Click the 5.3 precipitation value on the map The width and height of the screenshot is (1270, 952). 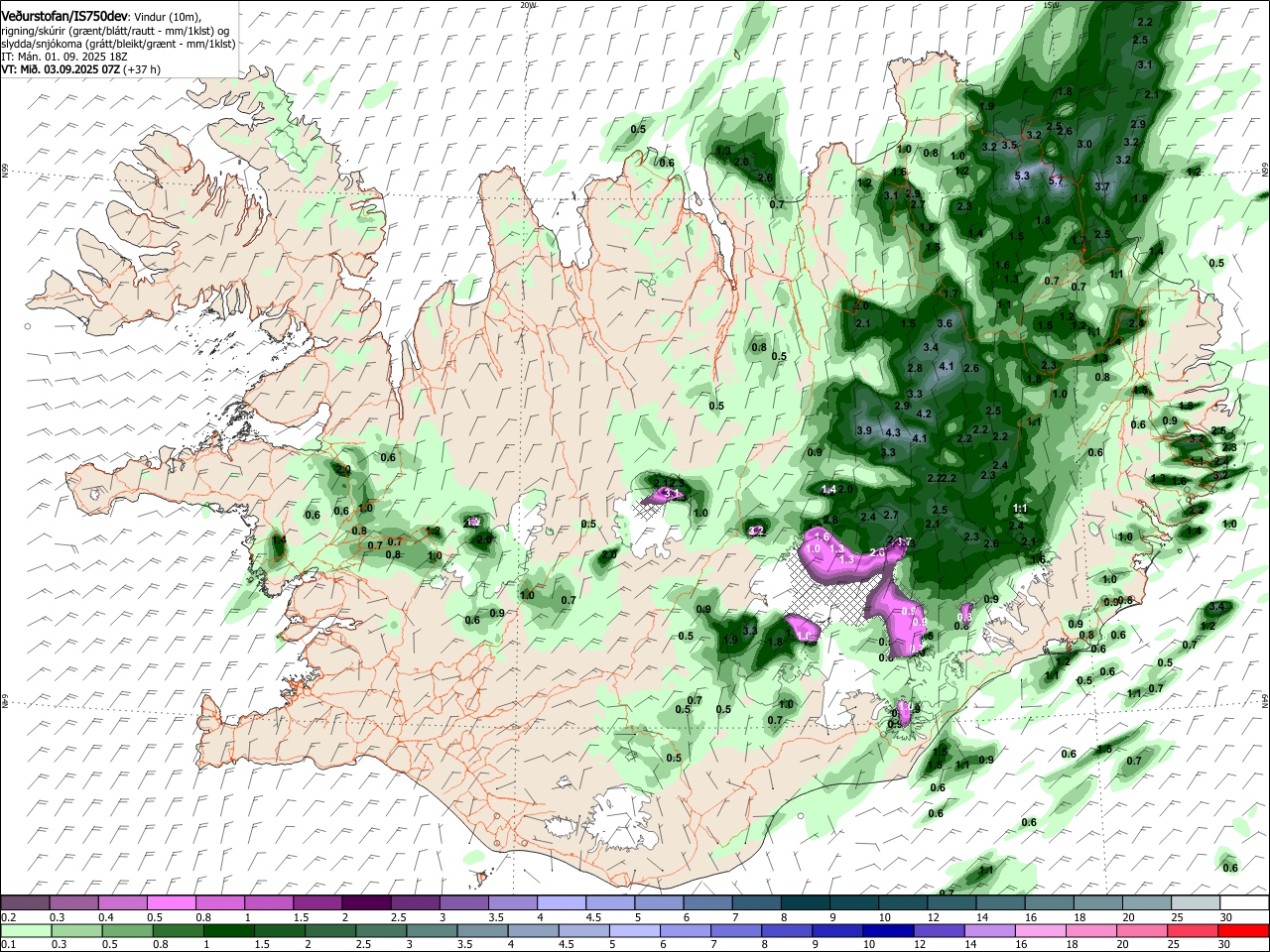[1024, 176]
